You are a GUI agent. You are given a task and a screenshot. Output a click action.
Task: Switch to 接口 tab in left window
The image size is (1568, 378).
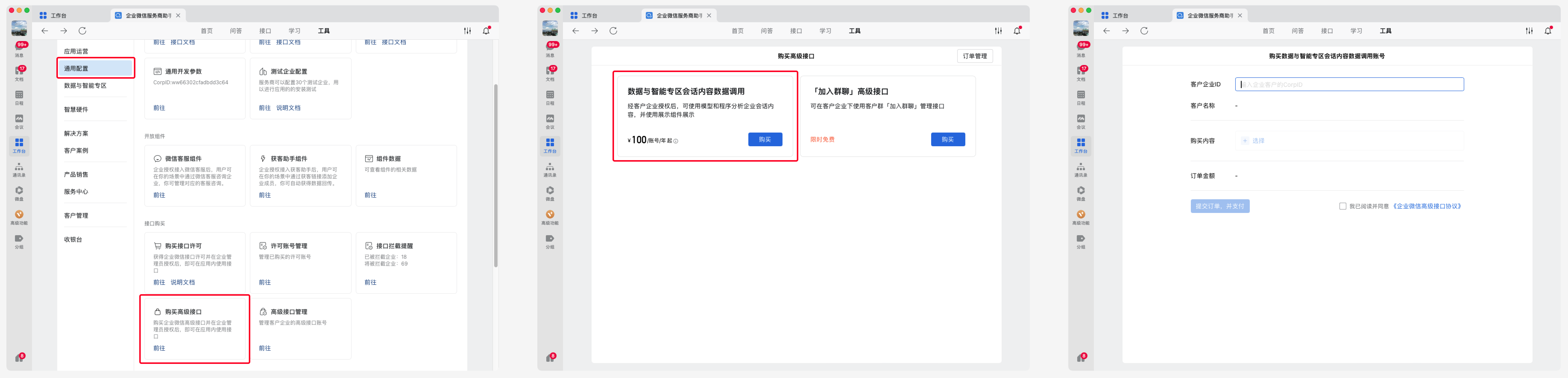click(265, 31)
